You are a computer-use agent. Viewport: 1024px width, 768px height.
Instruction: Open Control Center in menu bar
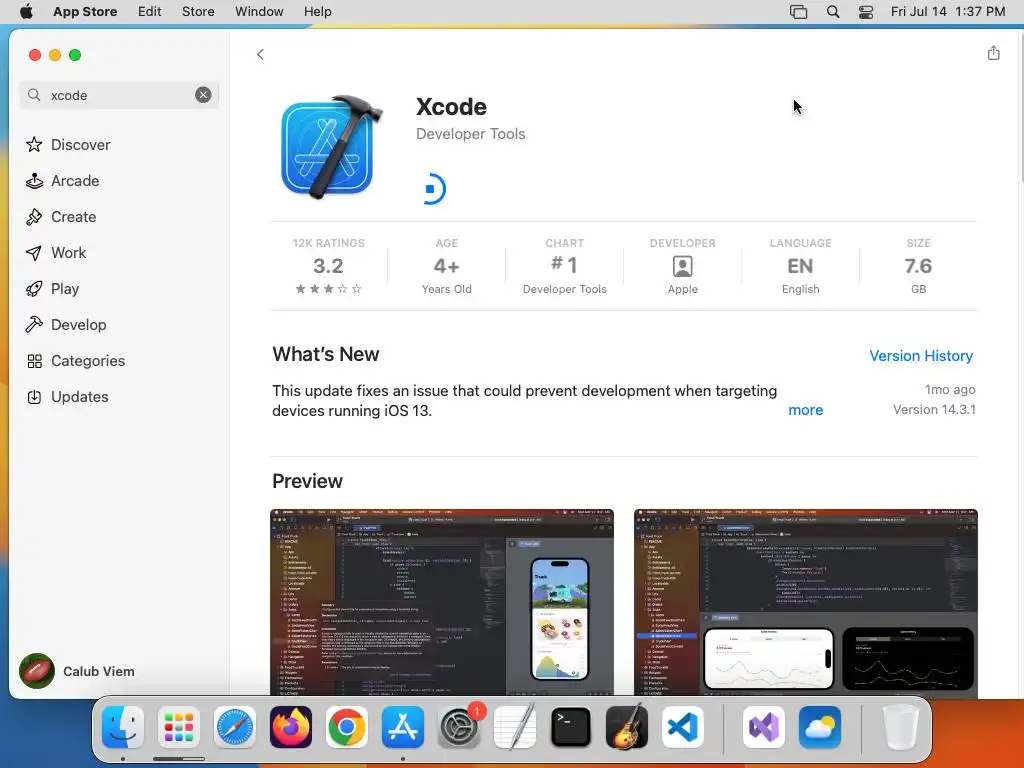pyautogui.click(x=866, y=12)
